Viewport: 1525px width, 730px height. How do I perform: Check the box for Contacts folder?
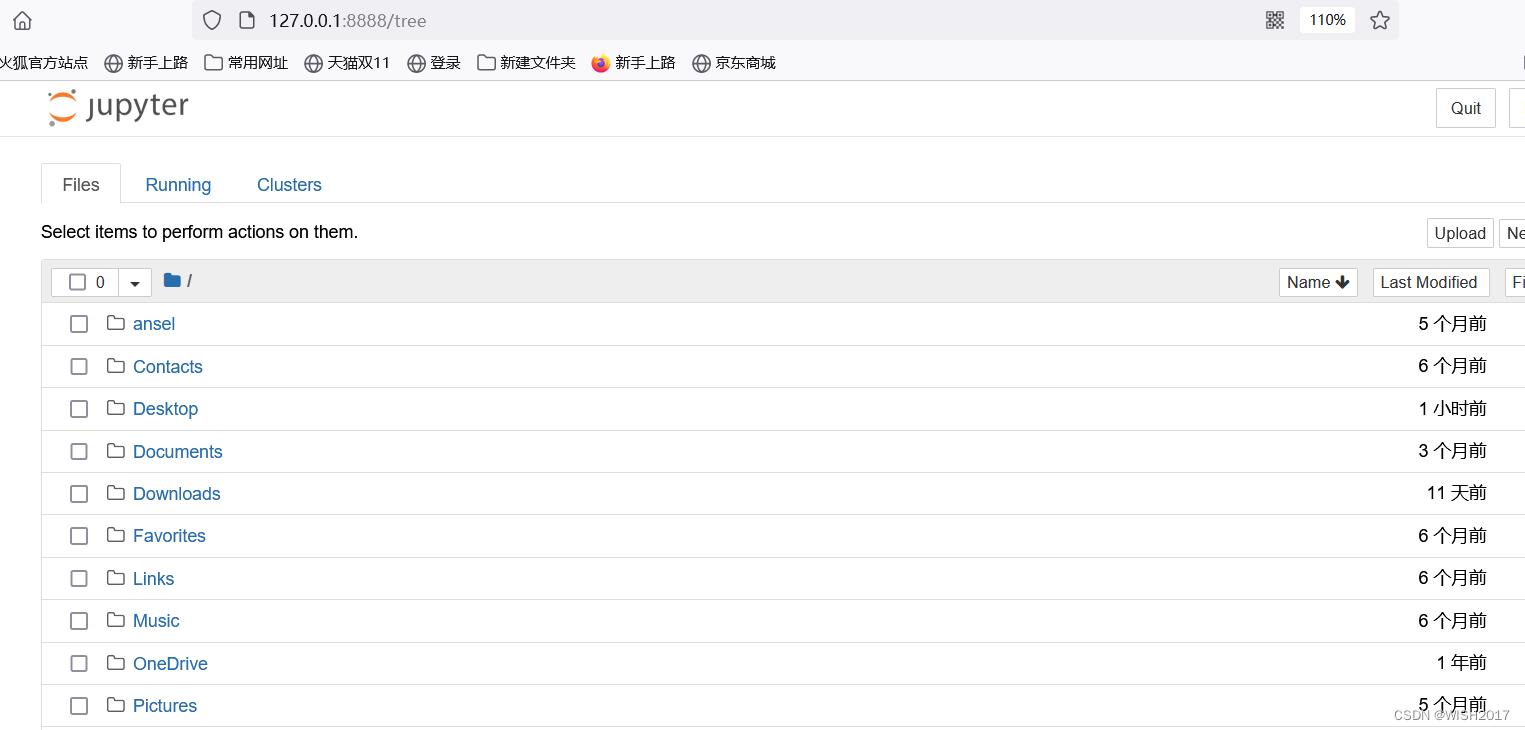tap(79, 367)
